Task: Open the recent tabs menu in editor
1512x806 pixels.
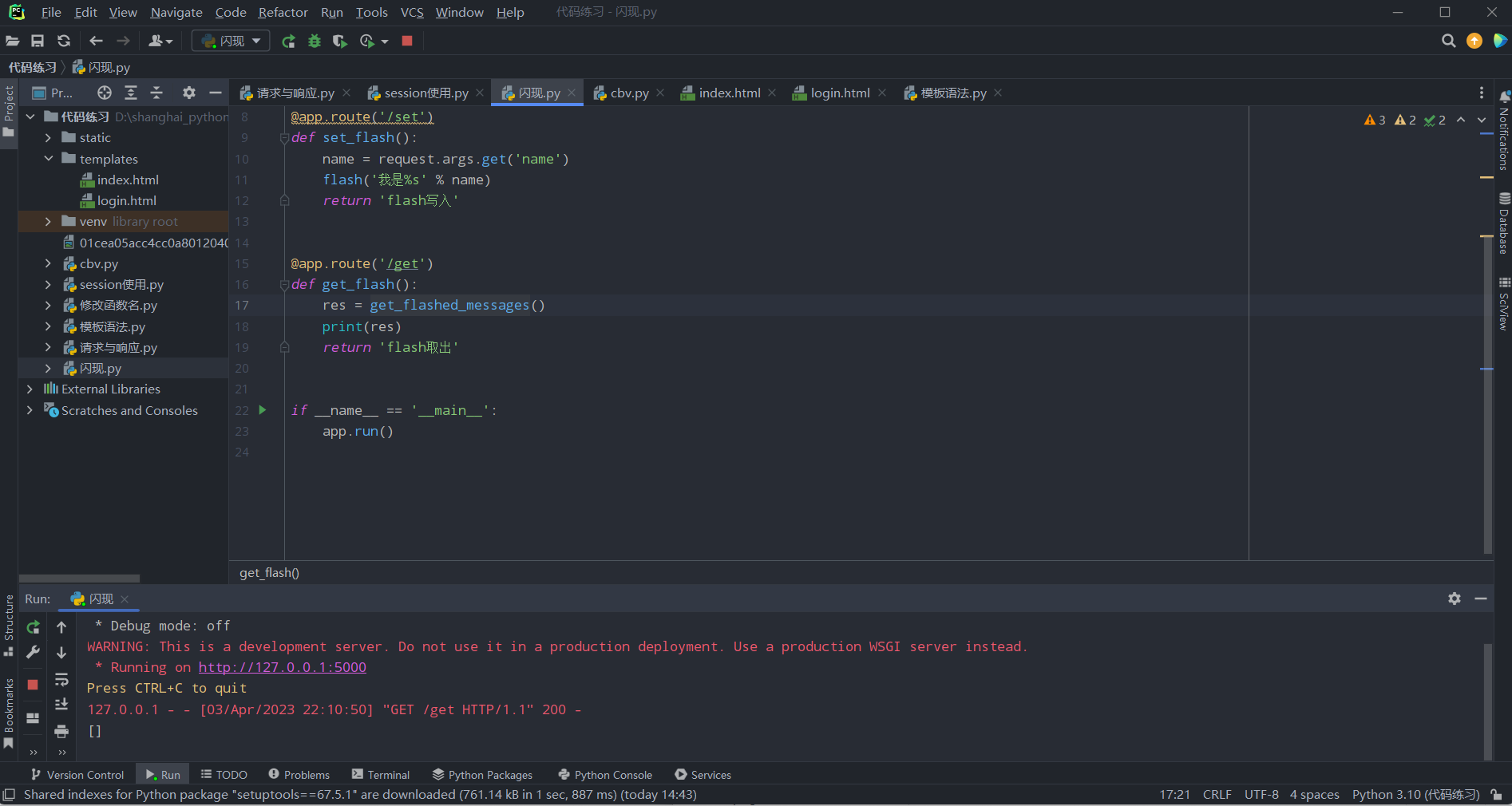Action: click(x=1482, y=93)
